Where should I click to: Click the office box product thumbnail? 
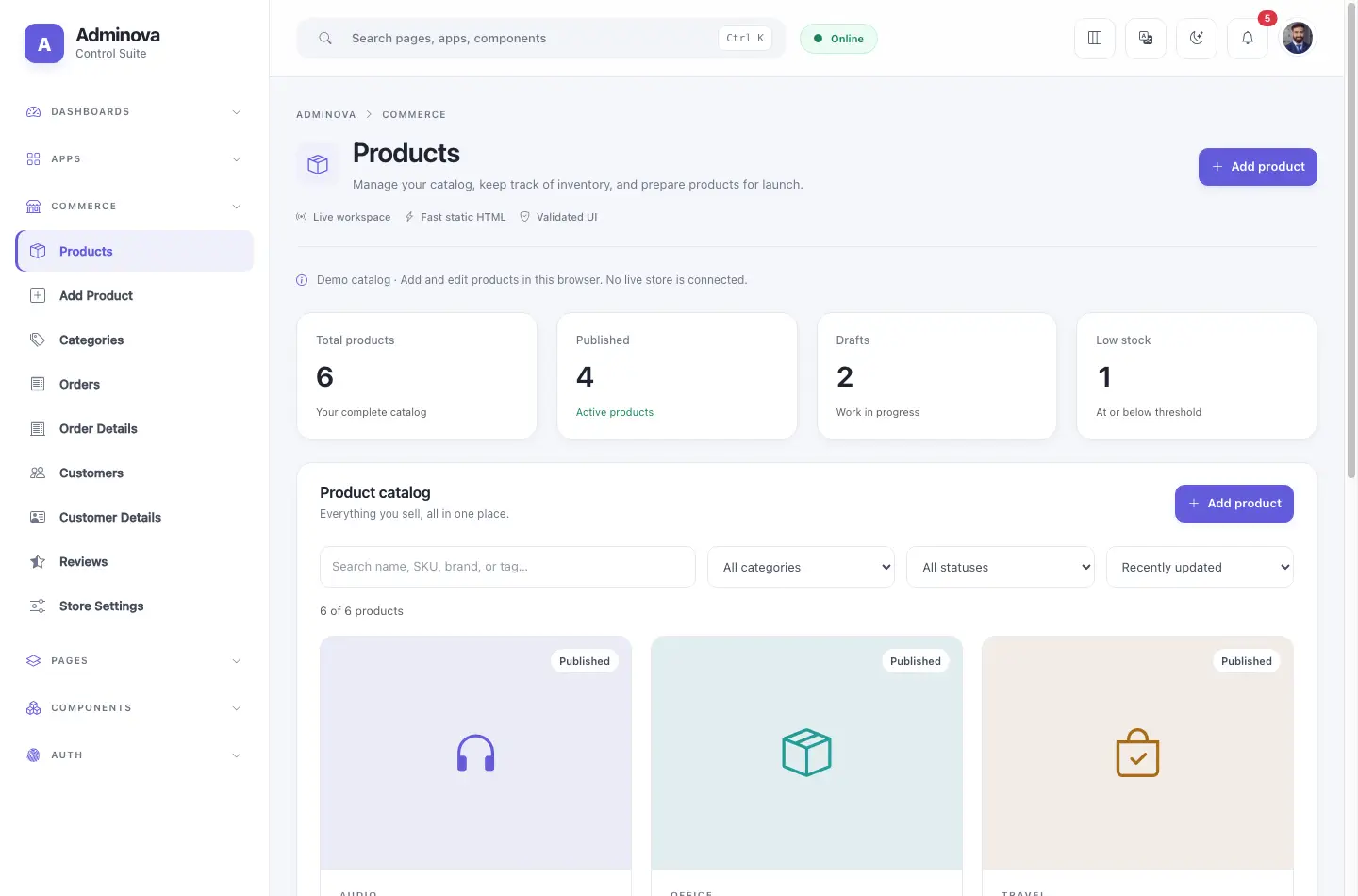click(x=806, y=753)
